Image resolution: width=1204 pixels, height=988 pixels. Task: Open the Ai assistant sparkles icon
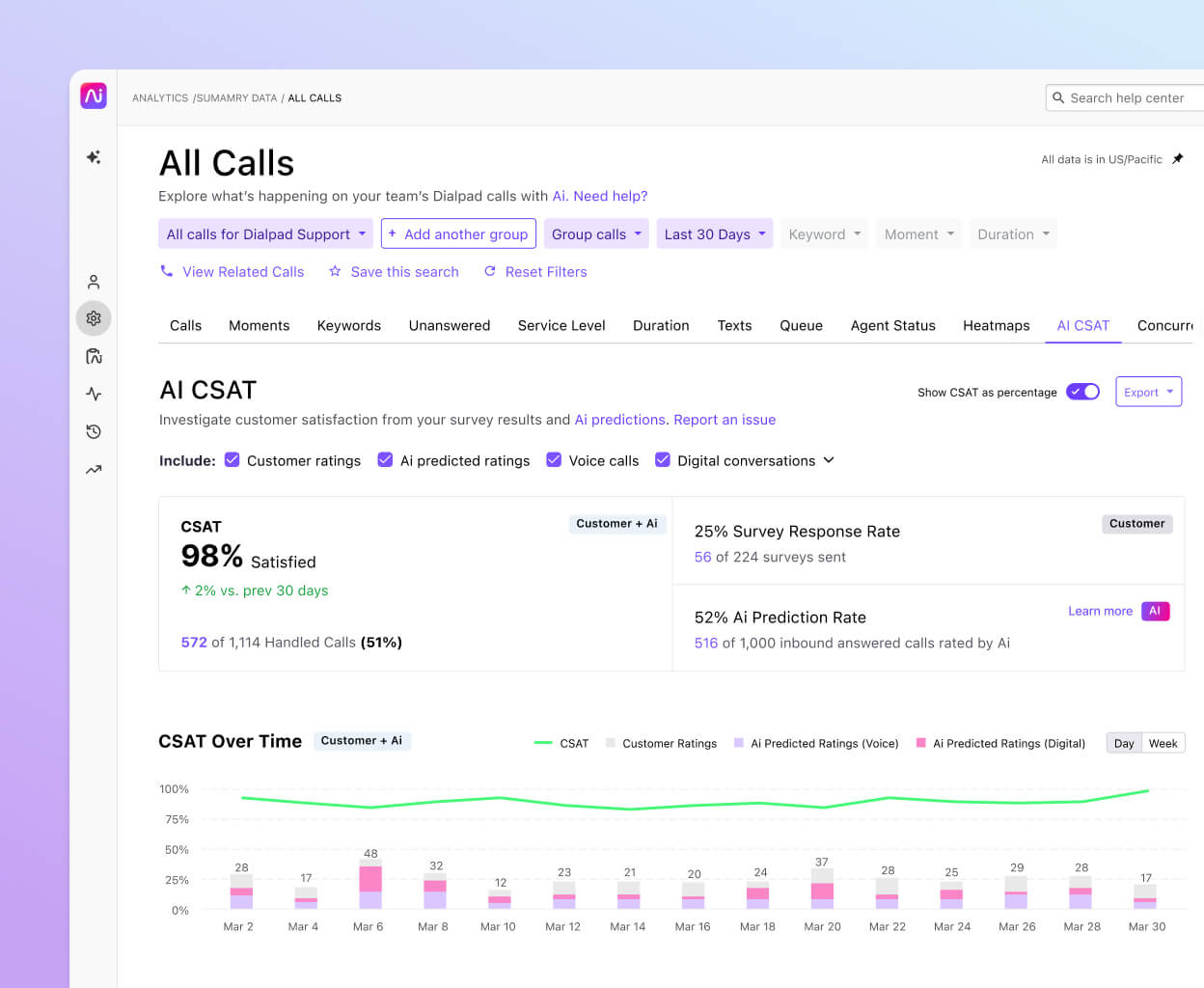93,156
